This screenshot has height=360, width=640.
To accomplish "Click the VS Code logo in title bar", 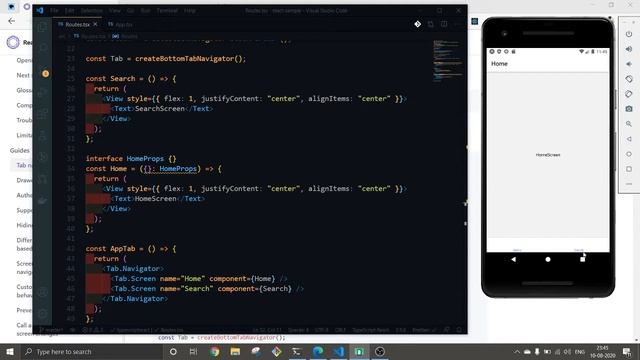I will tap(40, 10).
